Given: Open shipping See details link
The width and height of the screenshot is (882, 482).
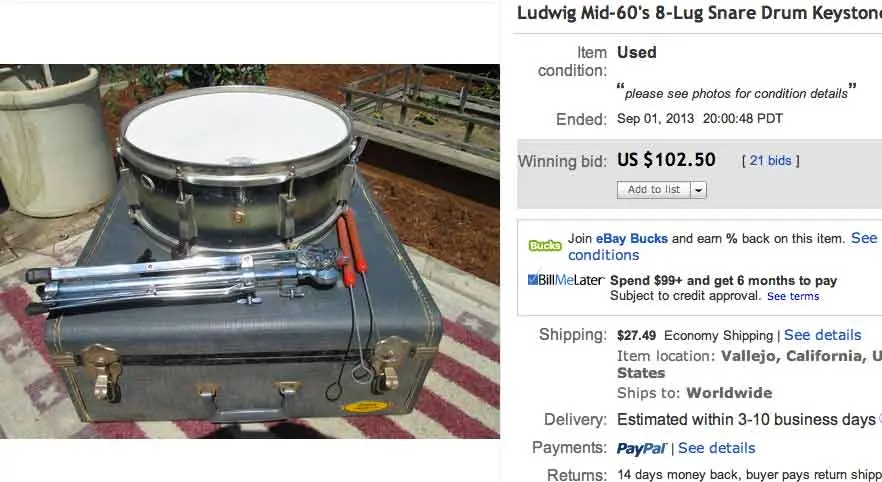Looking at the screenshot, I should 822,335.
